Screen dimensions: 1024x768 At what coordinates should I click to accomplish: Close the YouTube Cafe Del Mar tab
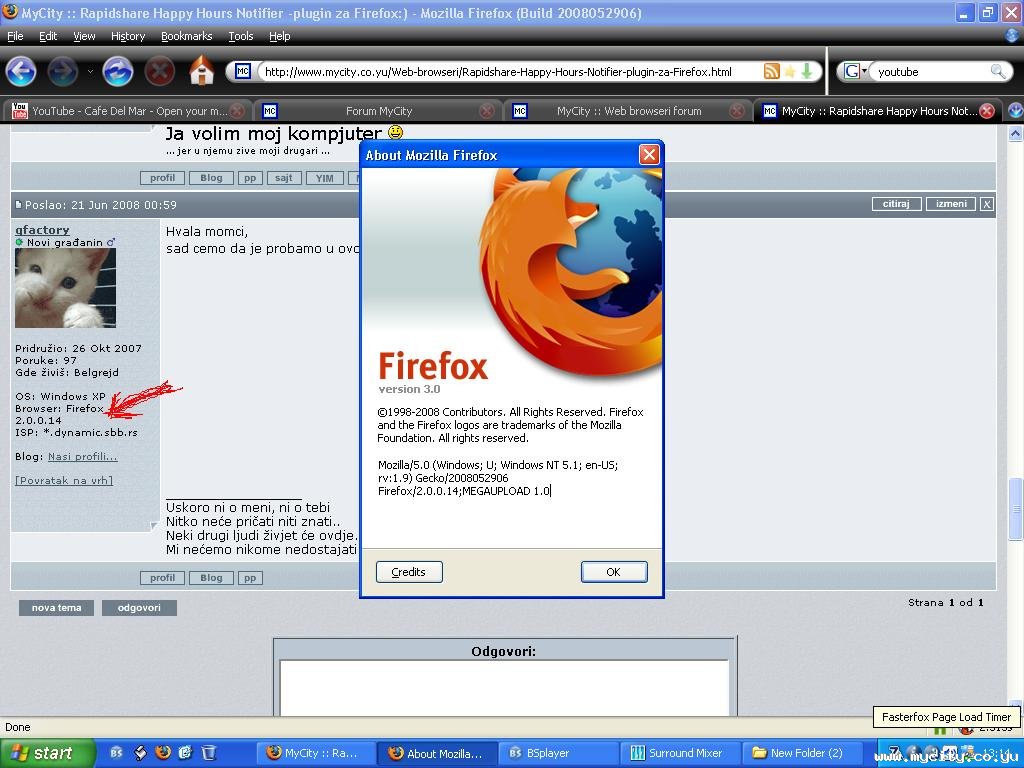click(x=238, y=111)
